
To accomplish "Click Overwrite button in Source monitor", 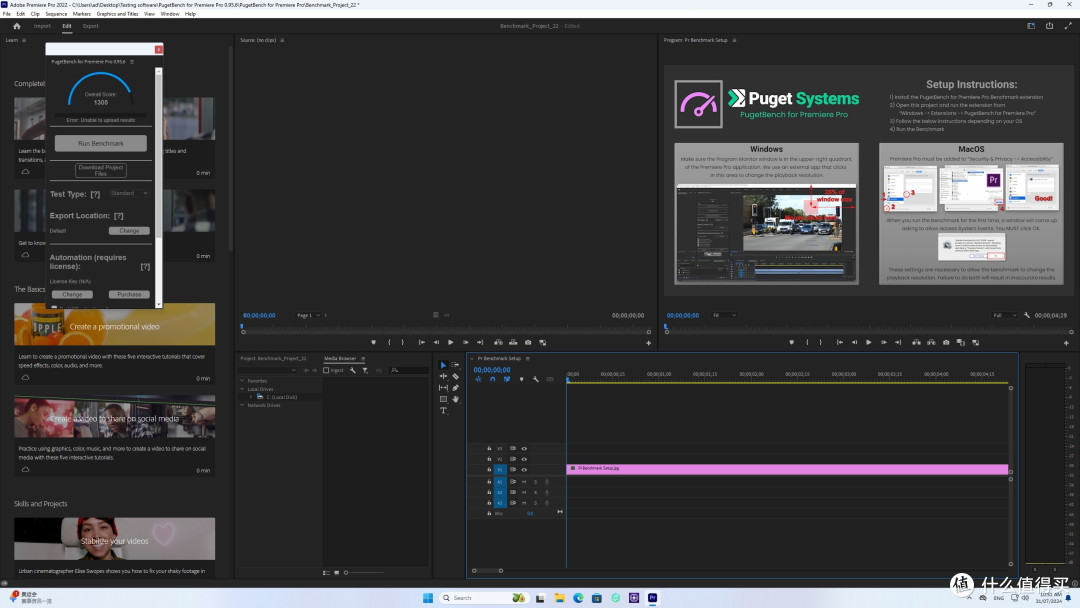I will click(513, 342).
